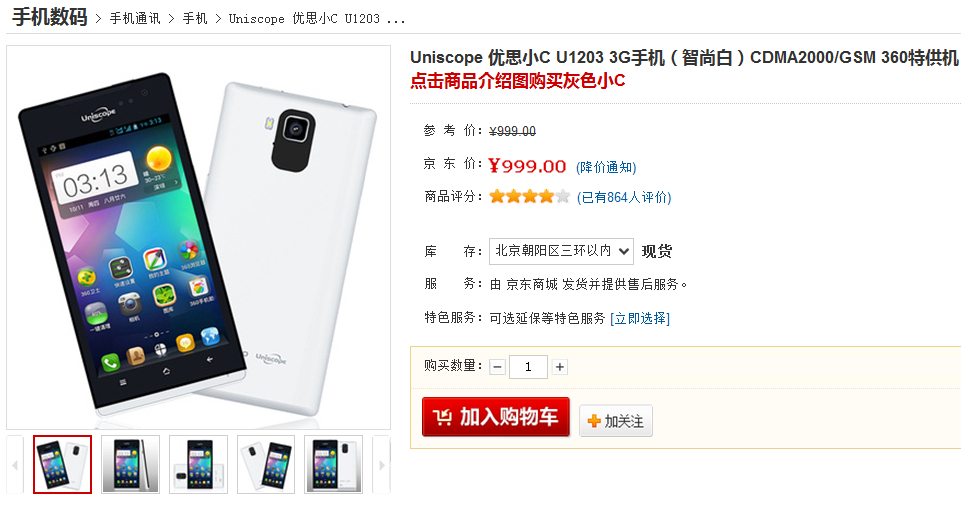Show next thumbnails with right arrow
This screenshot has height=509, width=961.
[381, 465]
